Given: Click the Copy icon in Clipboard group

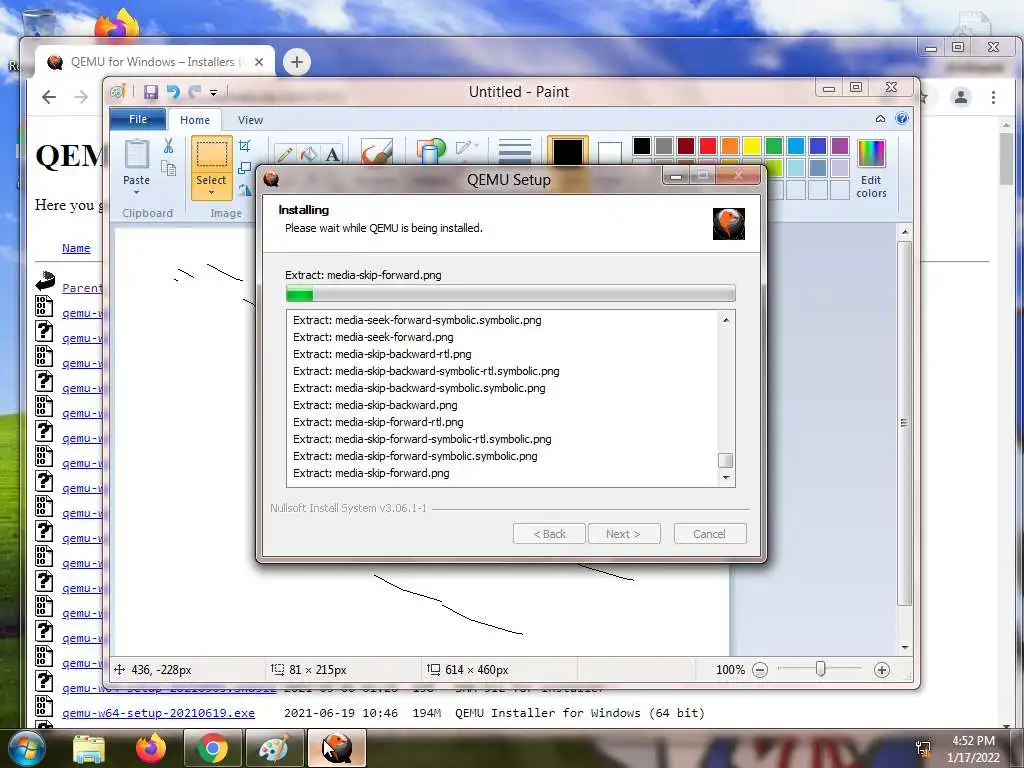Looking at the screenshot, I should click(168, 168).
